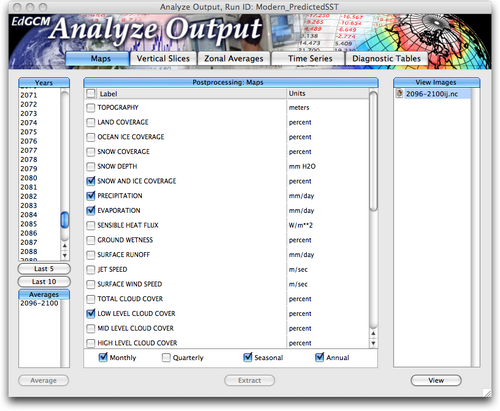Click the Averages panel header
The width and height of the screenshot is (500, 411).
[x=44, y=295]
